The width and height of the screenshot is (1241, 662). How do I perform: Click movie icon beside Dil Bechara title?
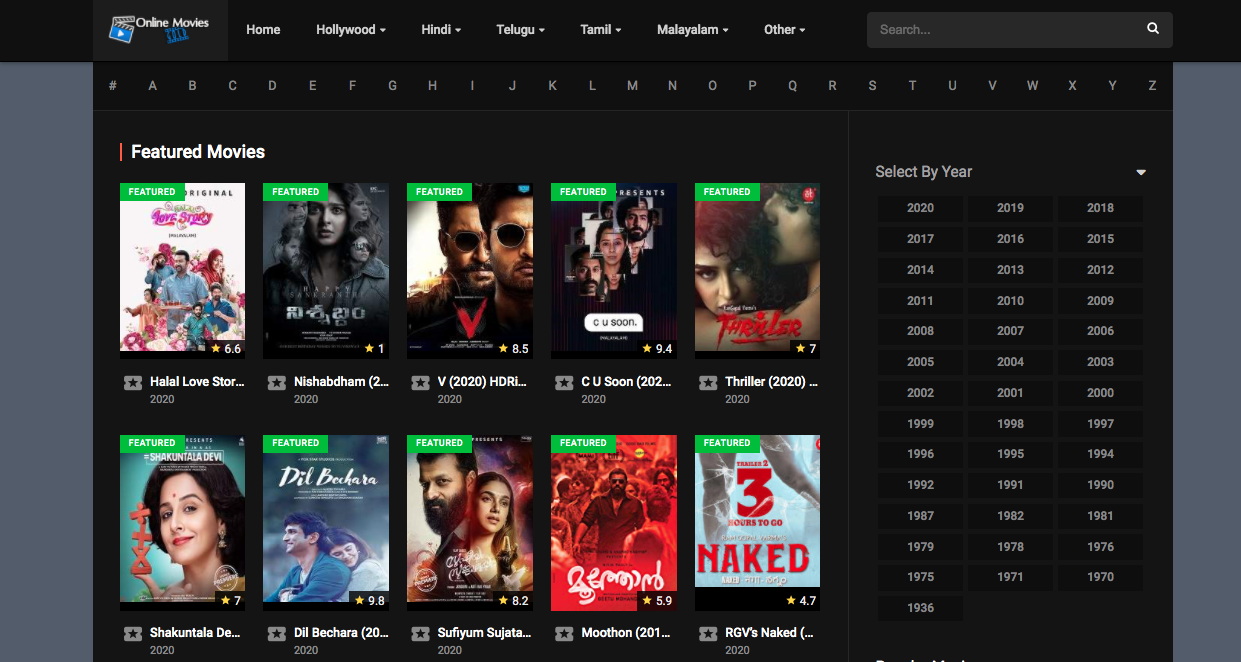click(277, 633)
